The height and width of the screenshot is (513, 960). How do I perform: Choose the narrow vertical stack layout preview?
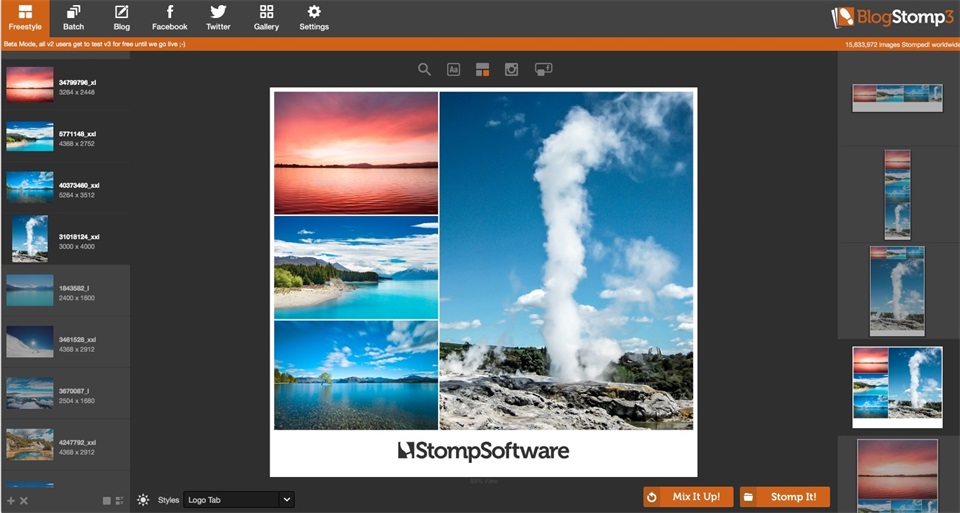click(898, 195)
